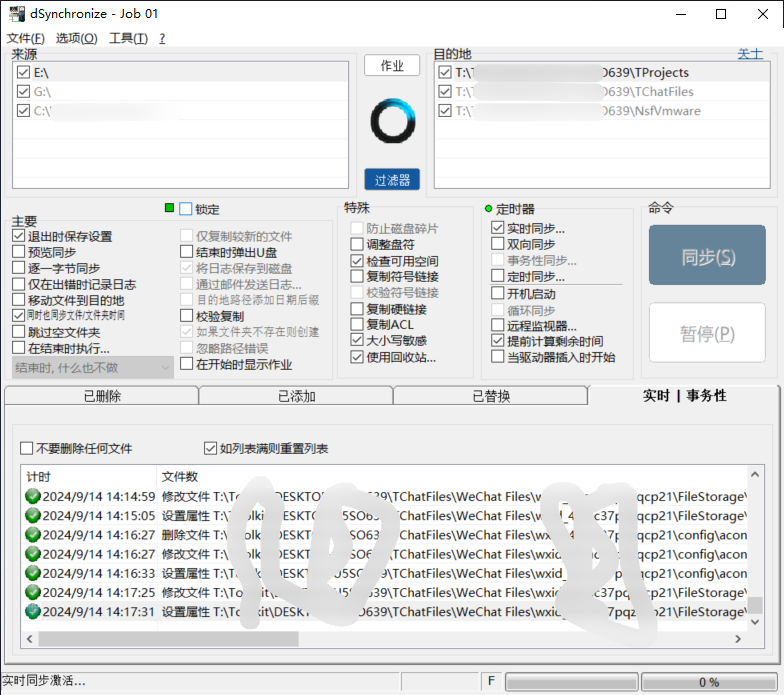Click the 过滤器 button

click(392, 180)
